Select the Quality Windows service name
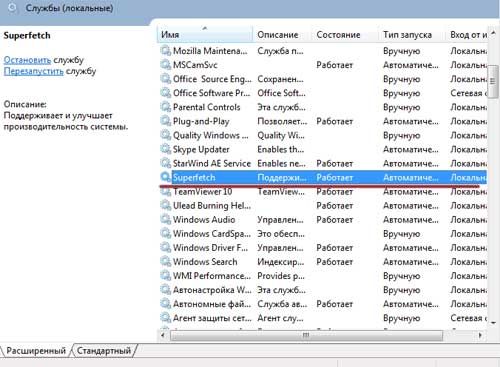500x367 pixels. pos(211,135)
